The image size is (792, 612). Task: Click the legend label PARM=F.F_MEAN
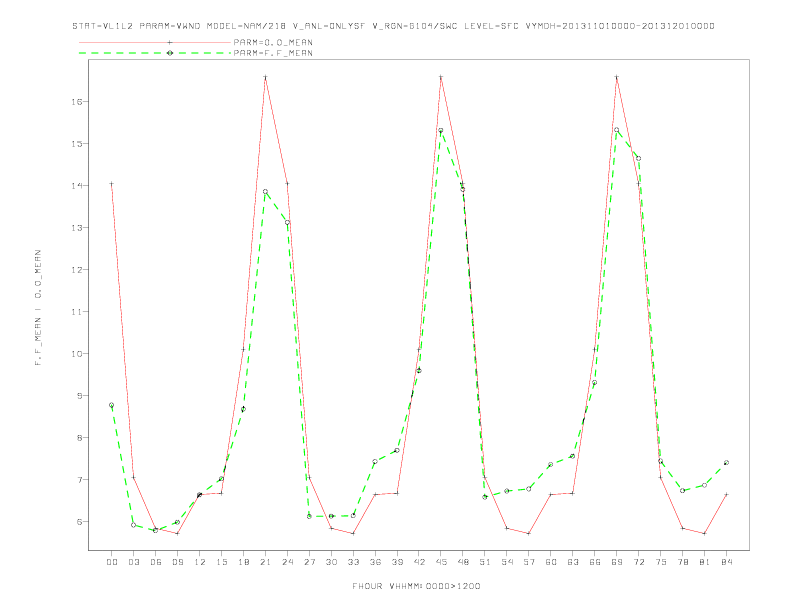coord(273,53)
